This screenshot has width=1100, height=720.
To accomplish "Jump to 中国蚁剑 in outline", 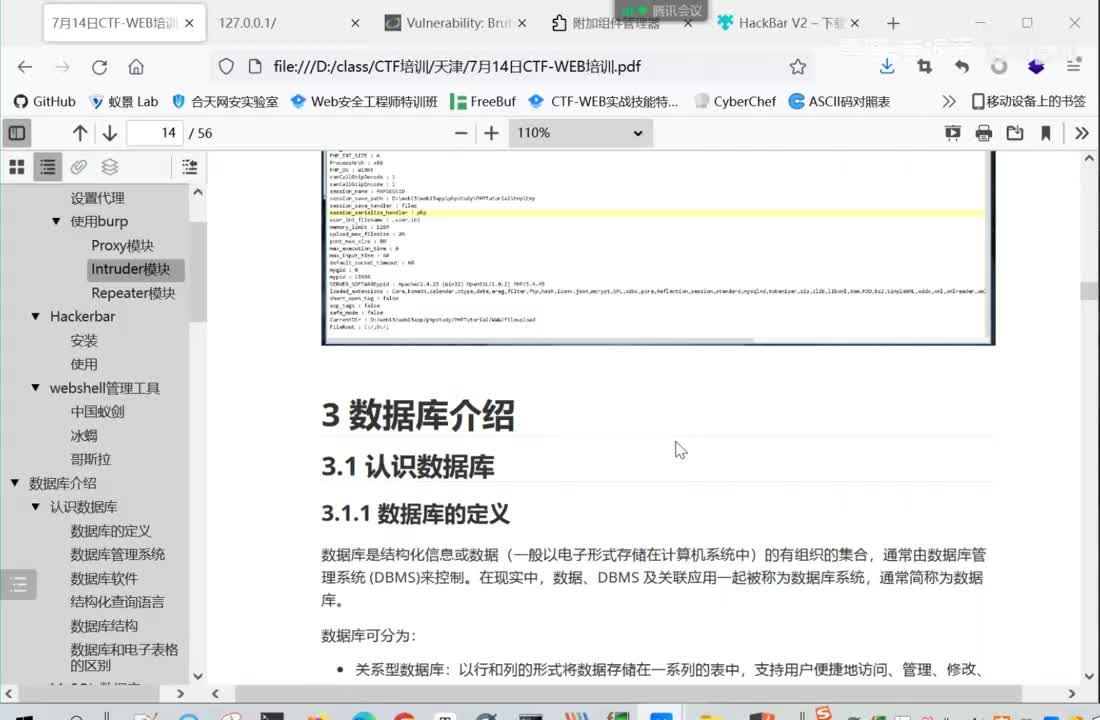I will (98, 411).
